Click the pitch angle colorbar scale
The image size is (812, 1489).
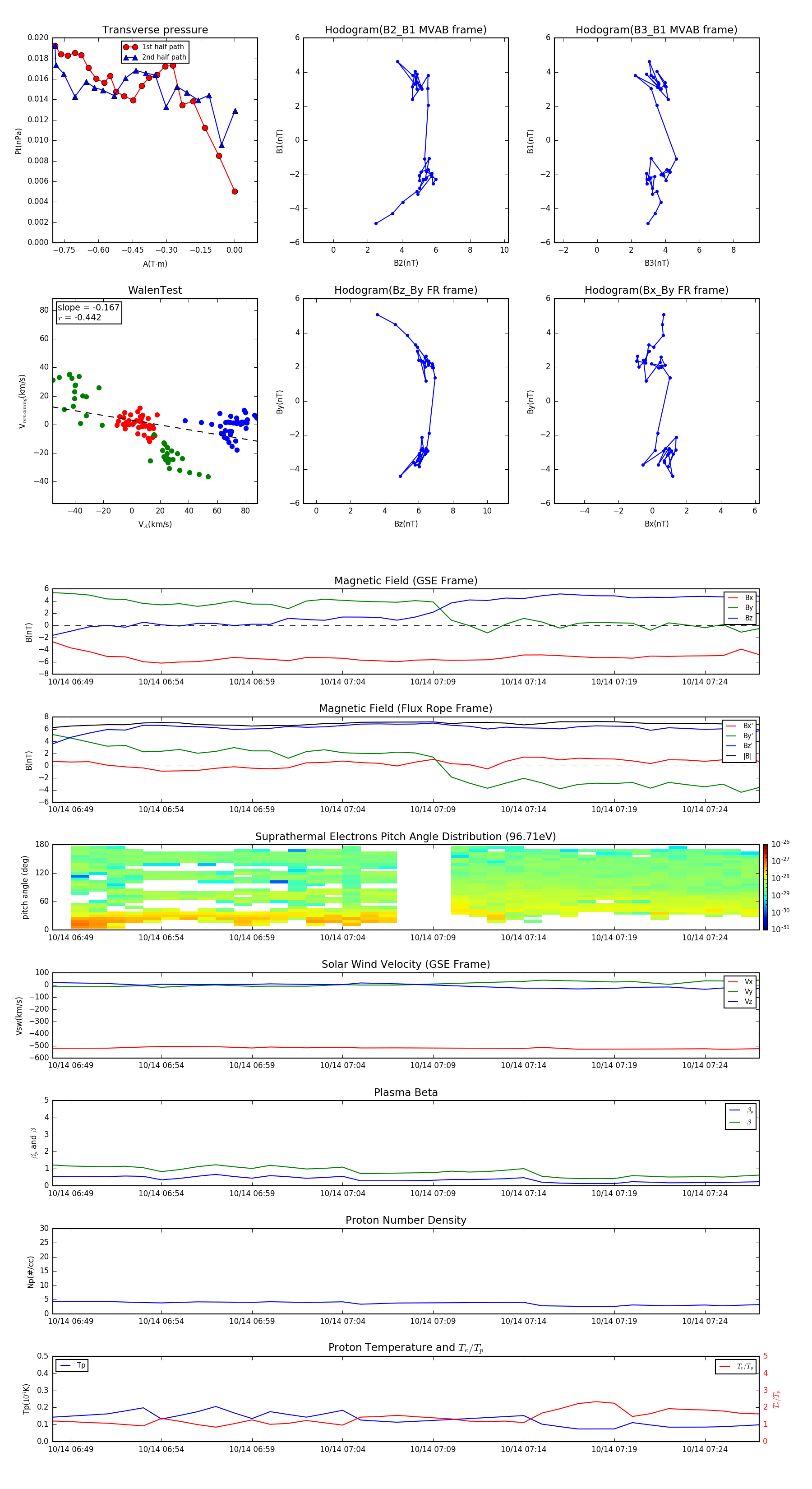765,887
